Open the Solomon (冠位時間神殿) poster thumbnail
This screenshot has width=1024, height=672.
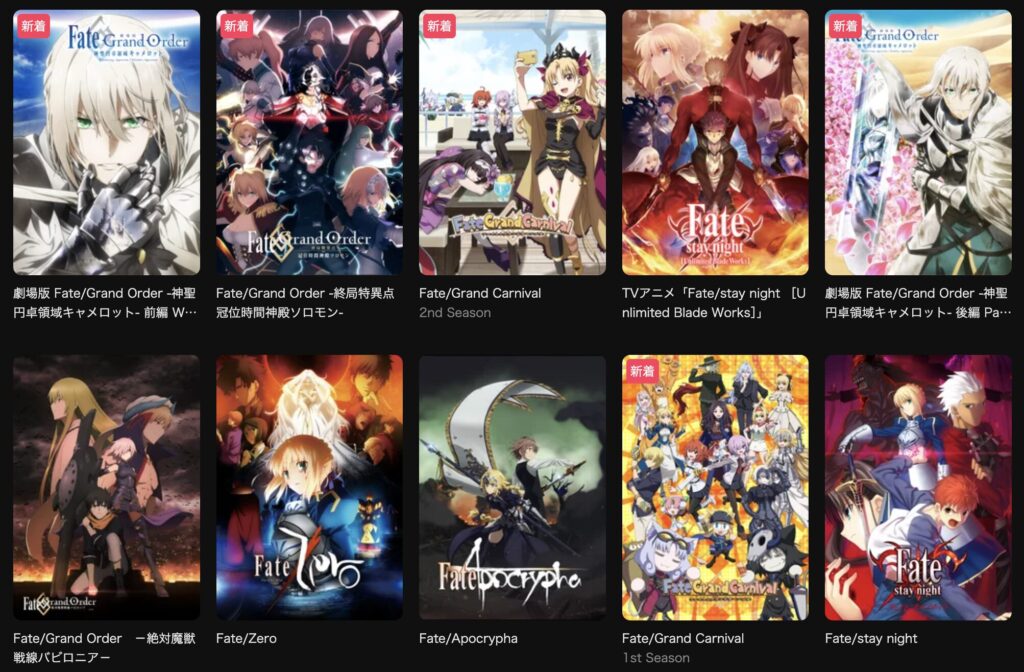coord(309,142)
